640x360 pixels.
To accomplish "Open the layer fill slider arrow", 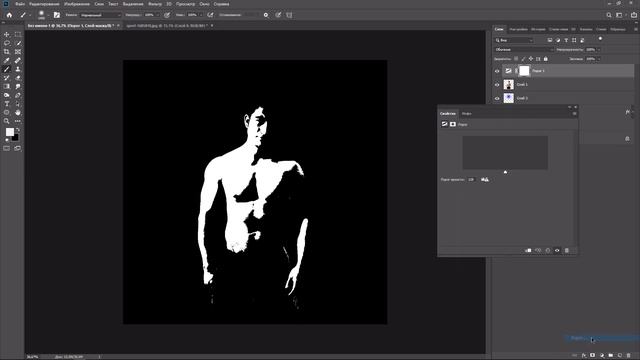I will tap(598, 59).
